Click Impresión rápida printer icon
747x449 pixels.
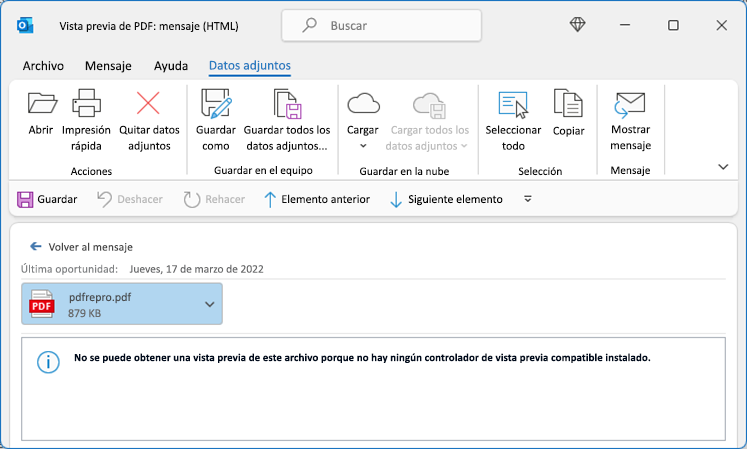point(86,103)
